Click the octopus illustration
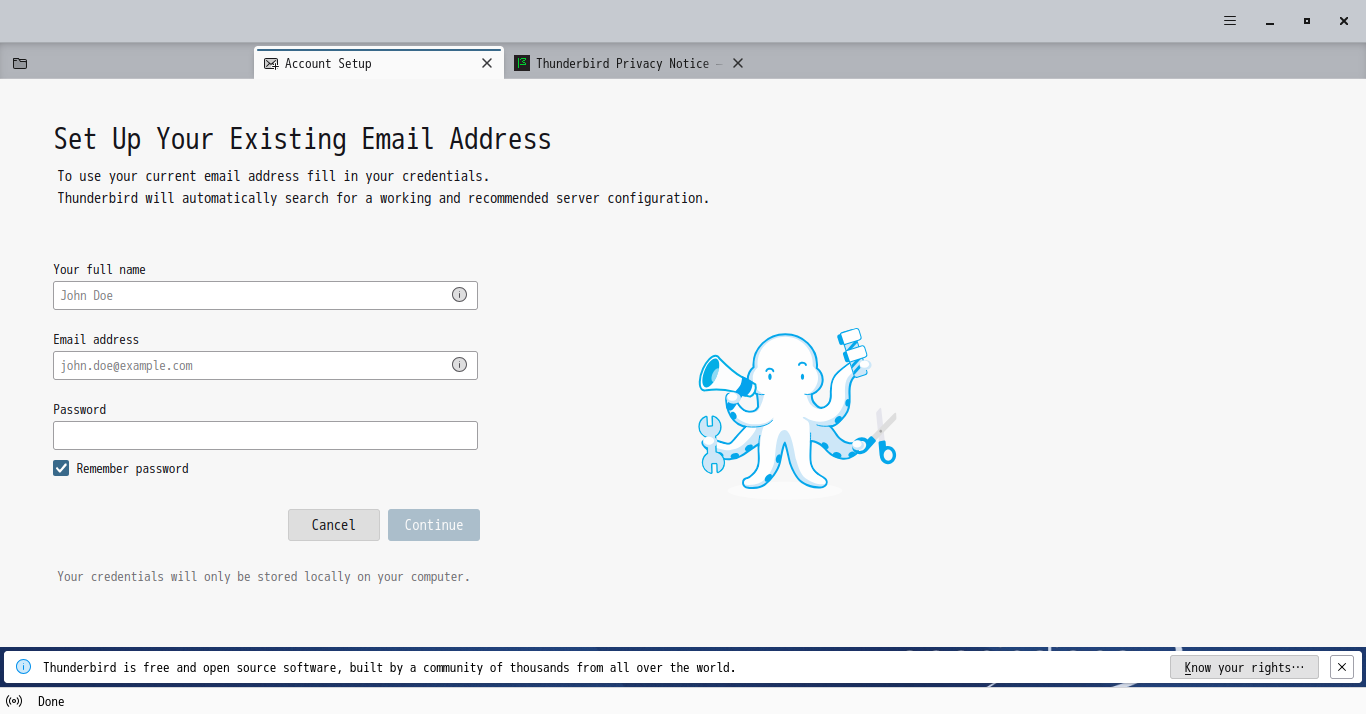Image resolution: width=1366 pixels, height=714 pixels. 797,412
